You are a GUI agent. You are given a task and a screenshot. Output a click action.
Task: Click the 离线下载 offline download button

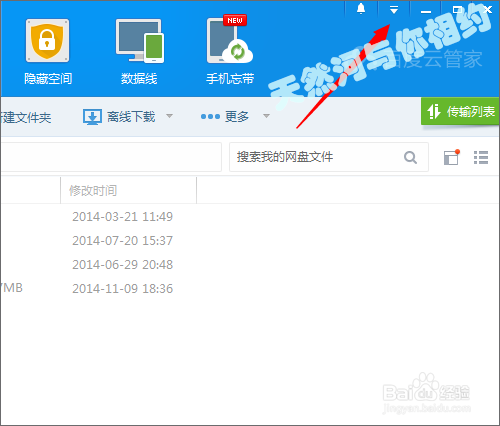coord(119,117)
